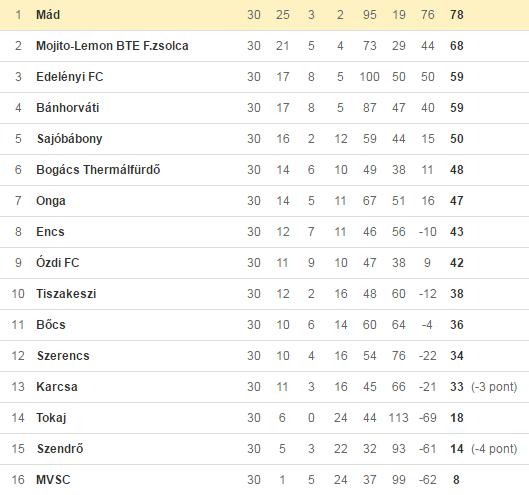Image resolution: width=529 pixels, height=495 pixels.
Task: Select Karcsa in the standings
Action: [57, 387]
